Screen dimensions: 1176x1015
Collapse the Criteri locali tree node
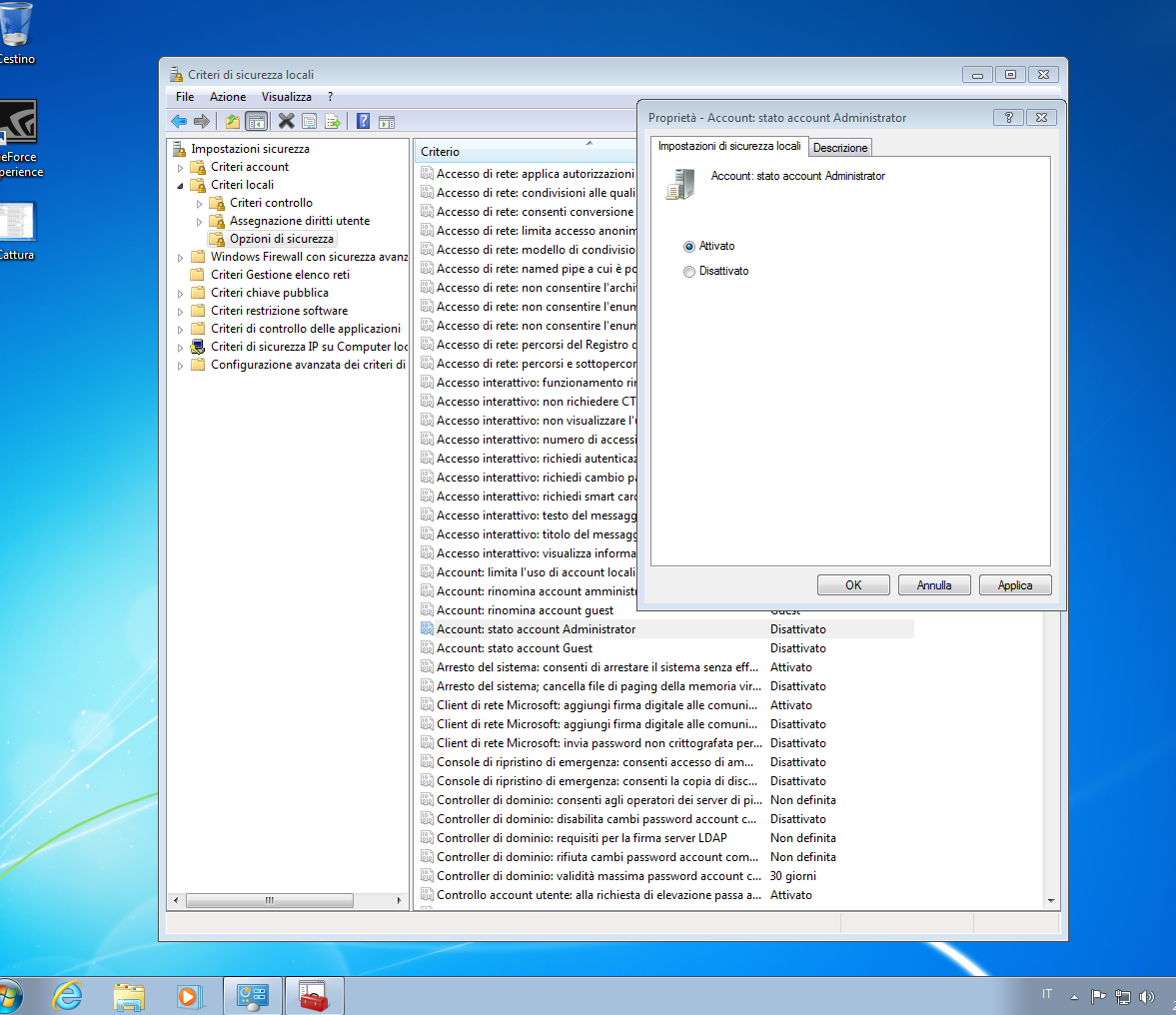tap(181, 186)
